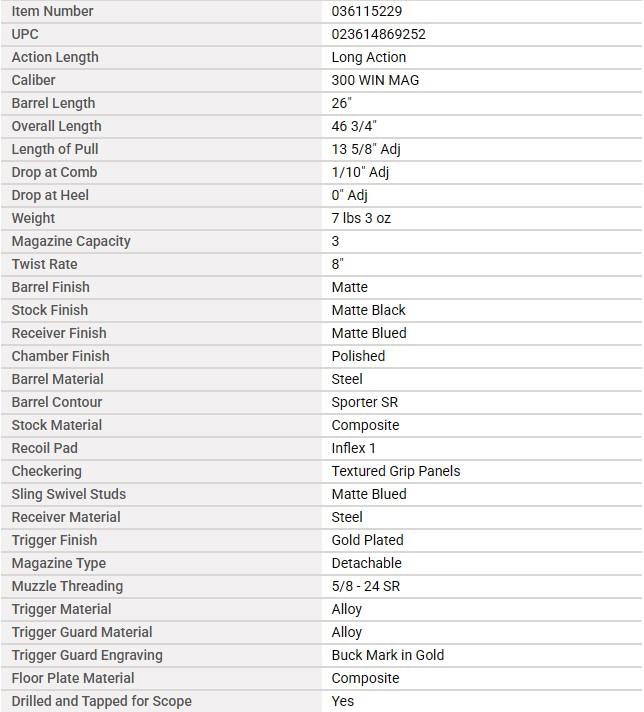
Task: Select the Barrel Contour value Sporter SR
Action: (365, 402)
